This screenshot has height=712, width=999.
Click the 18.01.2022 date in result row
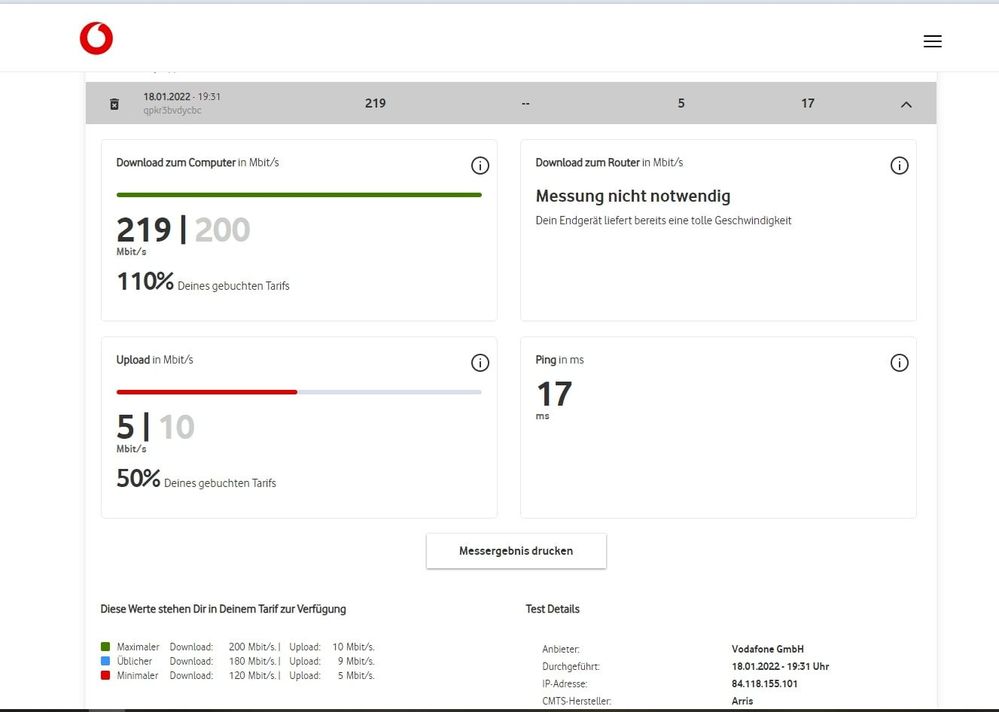click(167, 97)
